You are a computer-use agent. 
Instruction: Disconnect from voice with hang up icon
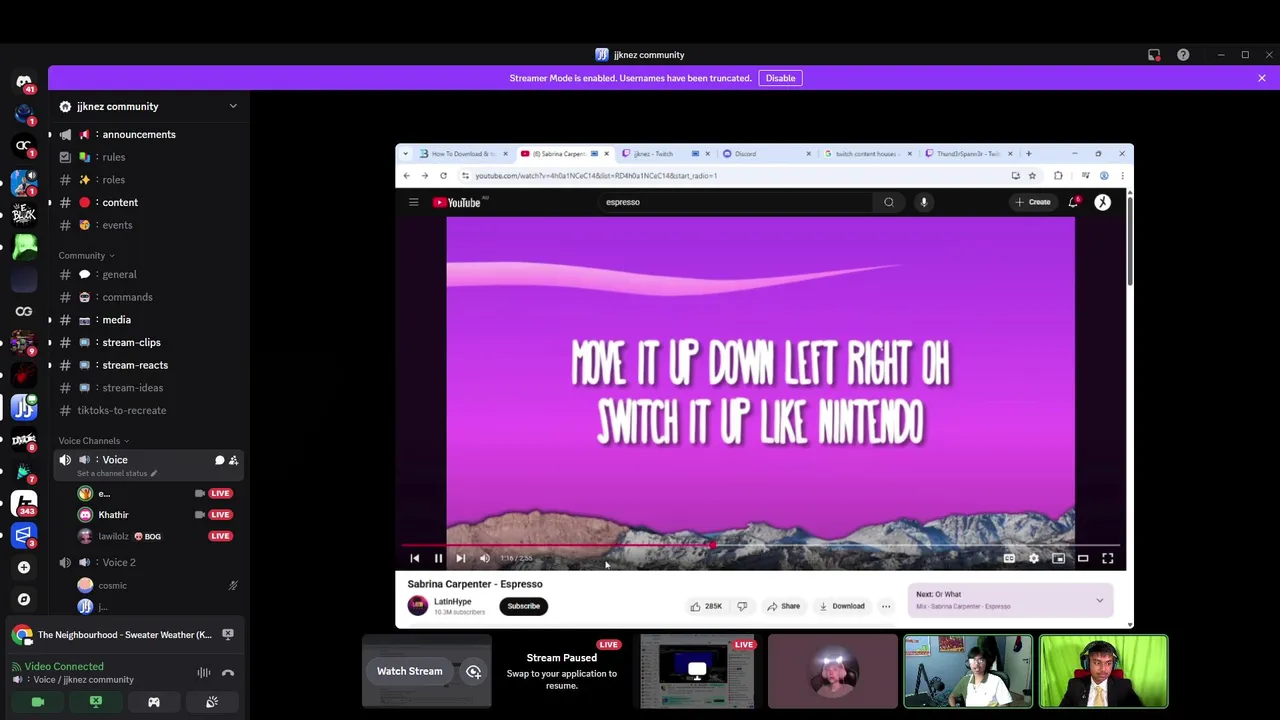(x=228, y=673)
